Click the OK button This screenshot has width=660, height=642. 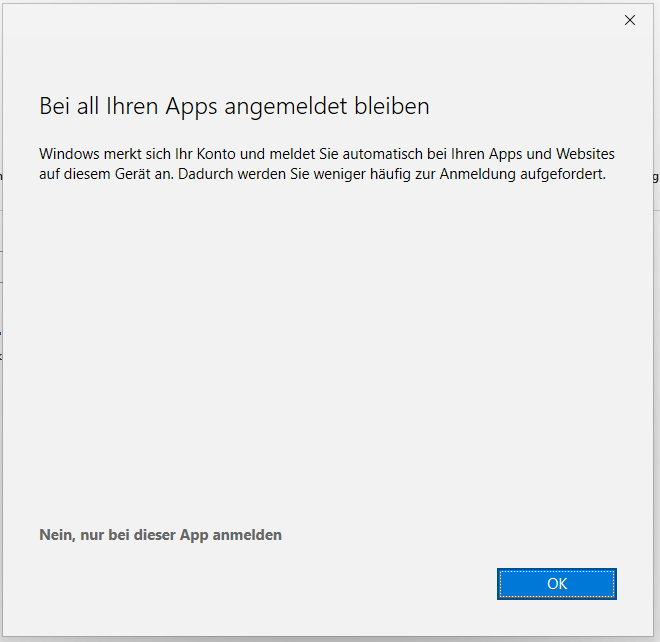[x=557, y=584]
